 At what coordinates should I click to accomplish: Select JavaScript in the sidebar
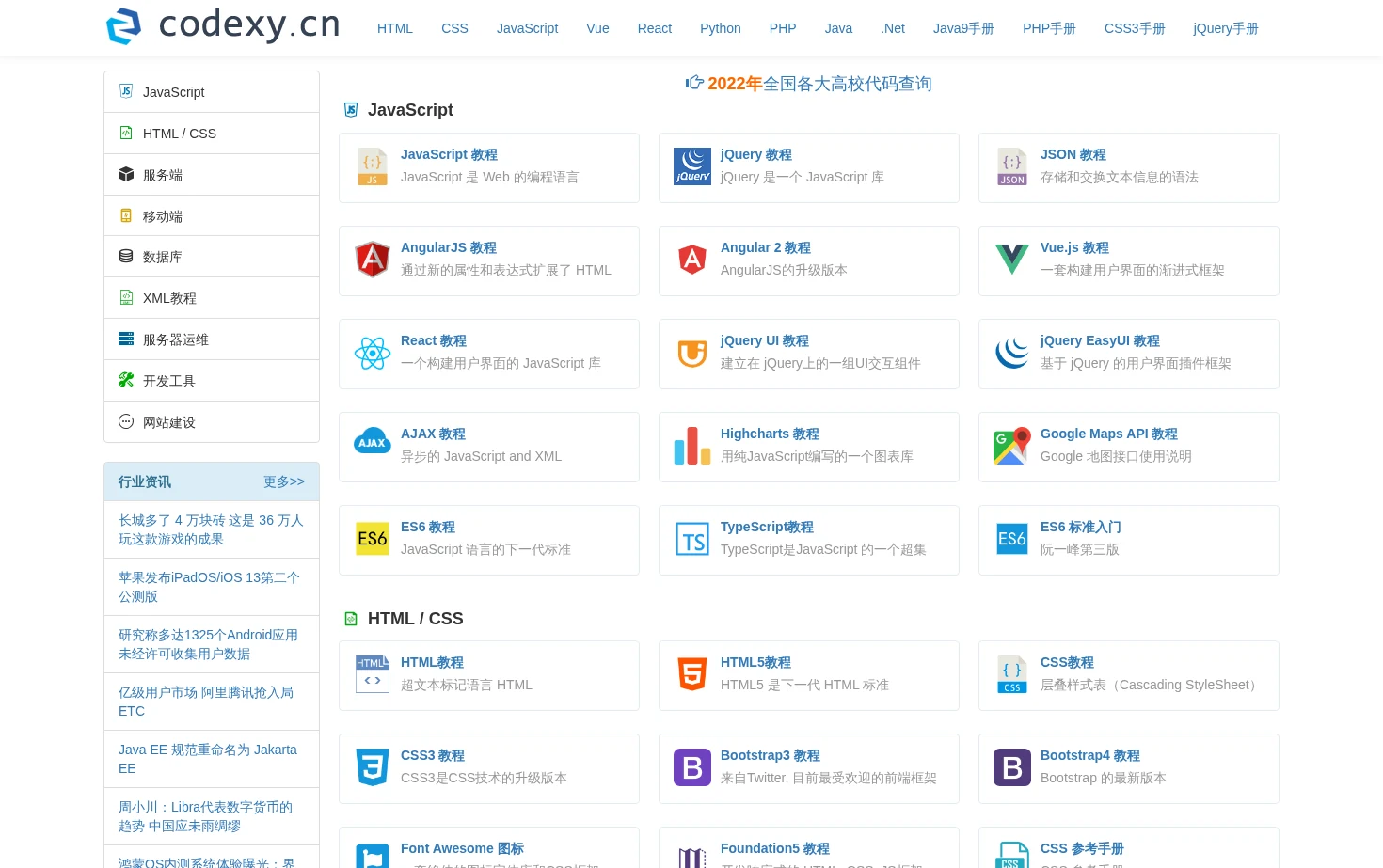pos(212,92)
